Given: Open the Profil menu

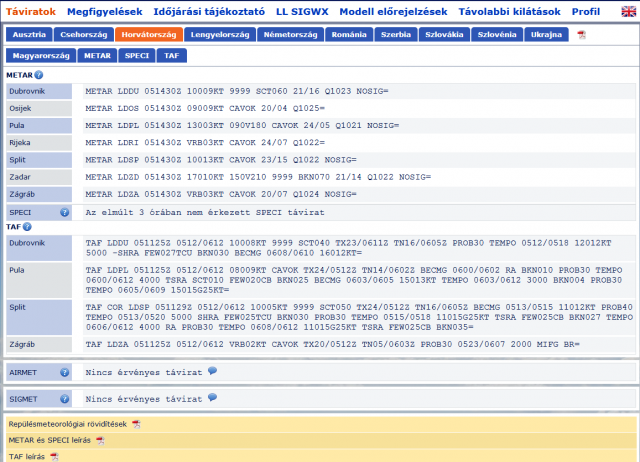Looking at the screenshot, I should pos(586,11).
